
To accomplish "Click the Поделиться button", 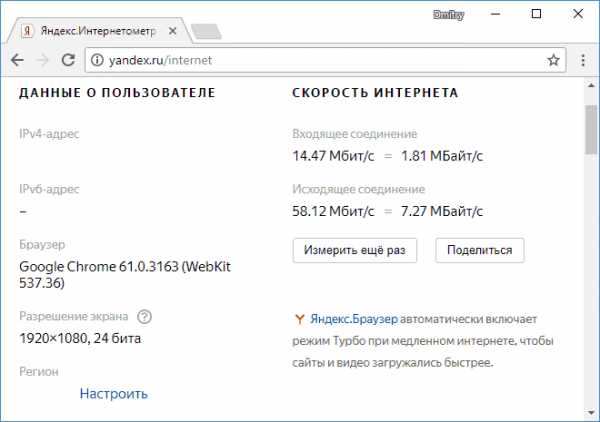I will [479, 250].
